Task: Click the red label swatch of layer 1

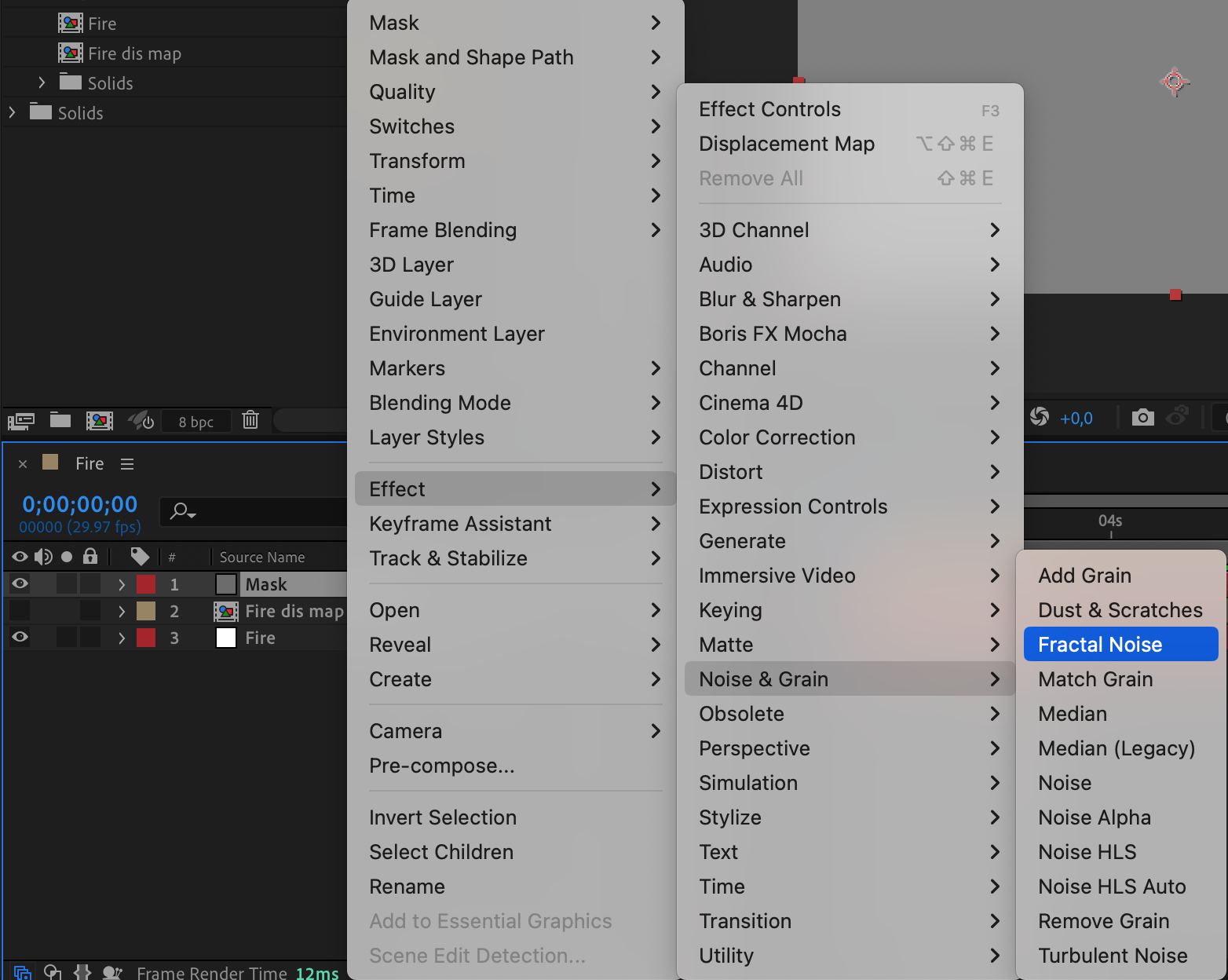Action: (x=146, y=584)
